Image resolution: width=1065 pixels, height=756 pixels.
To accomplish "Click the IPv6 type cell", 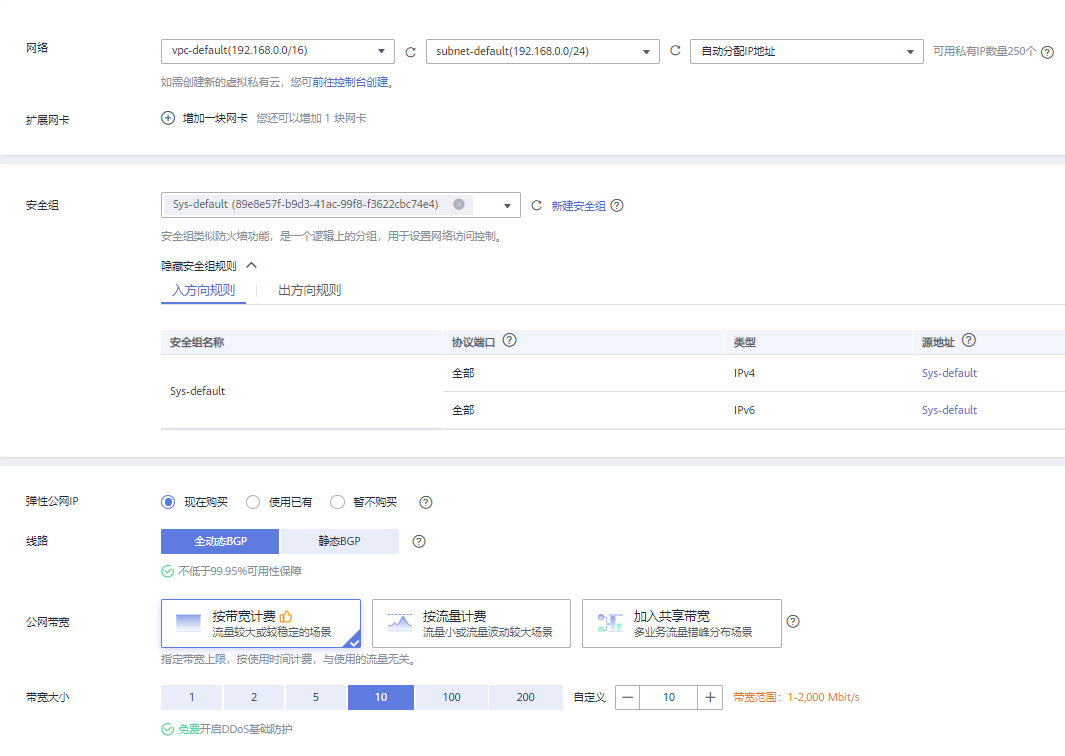I will [818, 410].
